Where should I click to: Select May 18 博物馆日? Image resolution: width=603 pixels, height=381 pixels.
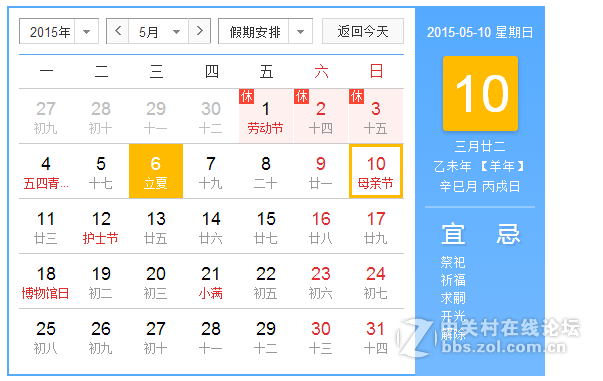point(46,281)
